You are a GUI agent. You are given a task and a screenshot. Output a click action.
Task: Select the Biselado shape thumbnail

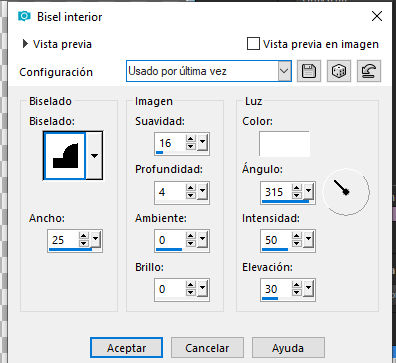click(65, 156)
